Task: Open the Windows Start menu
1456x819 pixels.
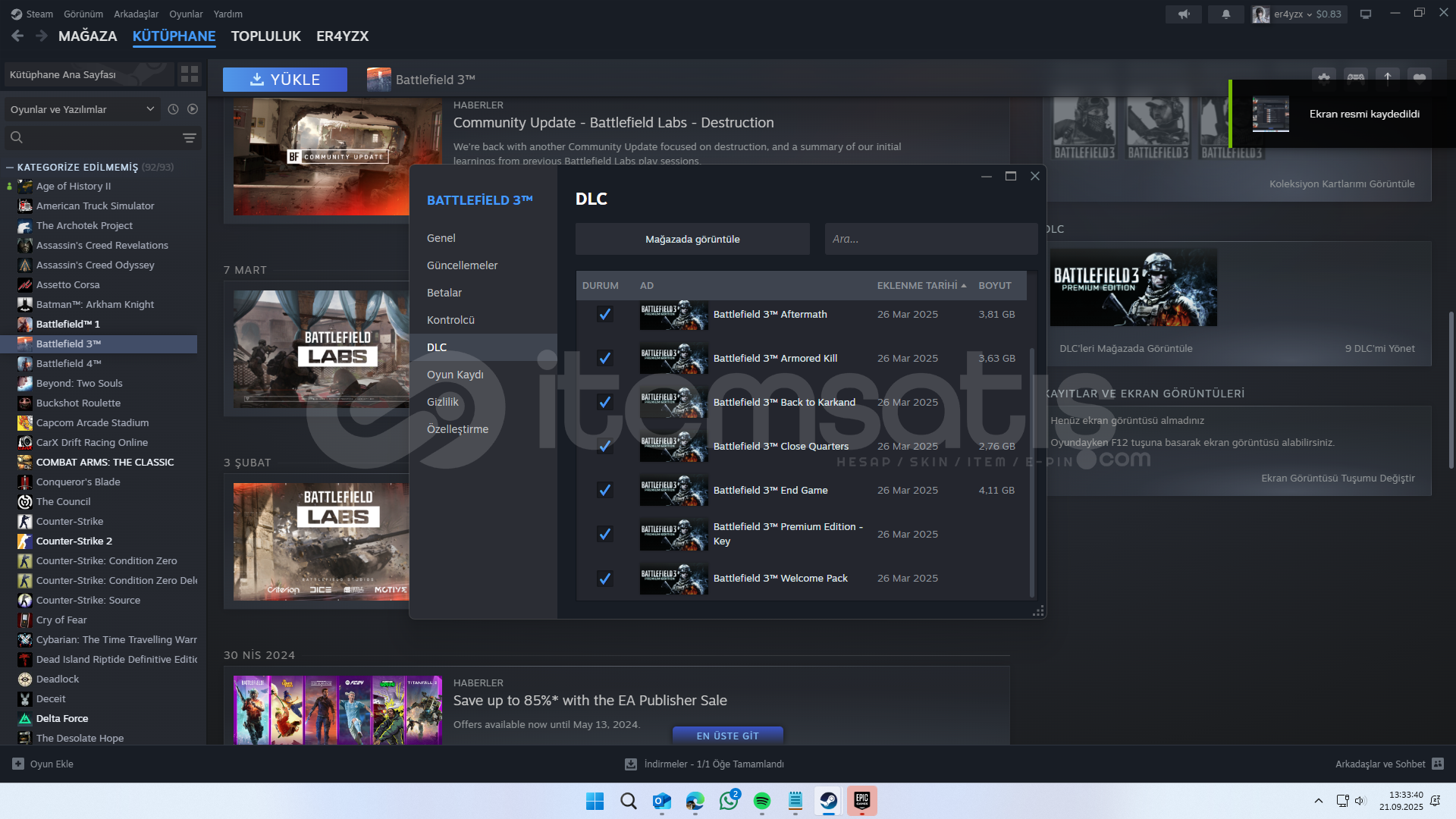Action: [595, 801]
